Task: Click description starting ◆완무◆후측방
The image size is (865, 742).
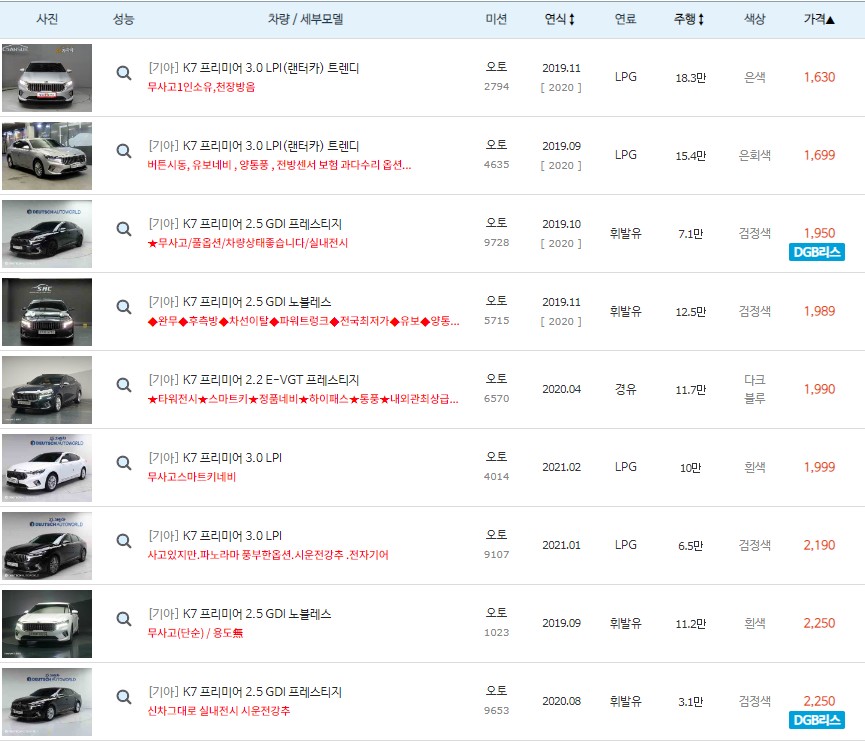Action: [x=303, y=321]
